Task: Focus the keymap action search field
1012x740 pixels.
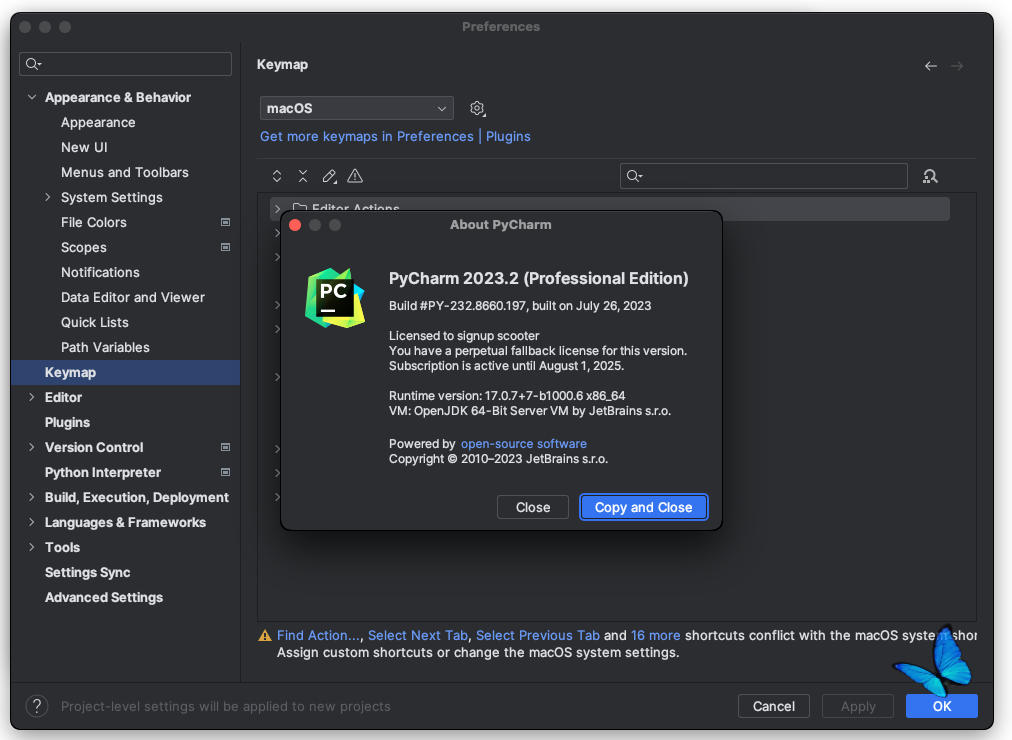Action: click(764, 176)
